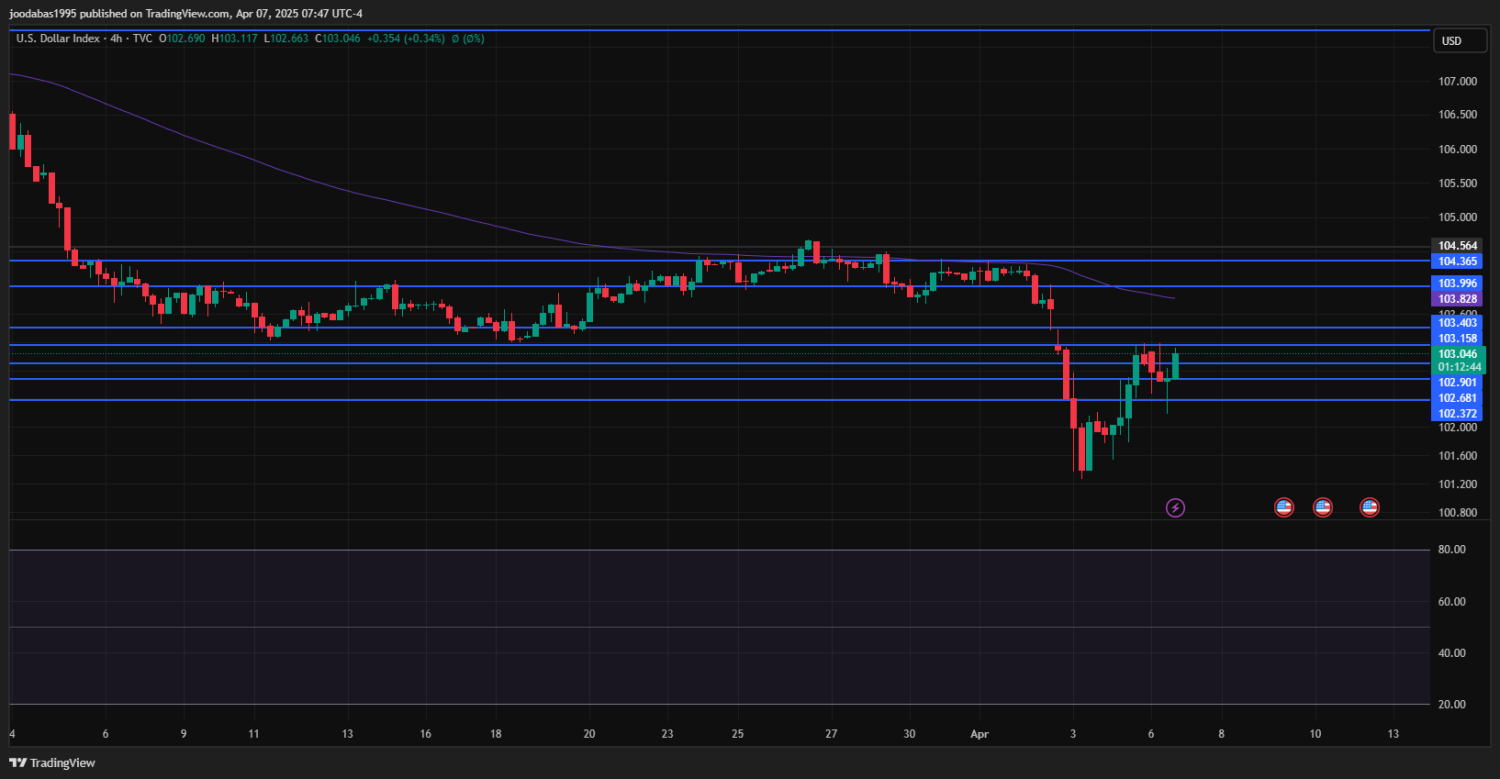Viewport: 1500px width, 779px height.
Task: Click the purple lightning bolt event icon
Action: pyautogui.click(x=1176, y=508)
